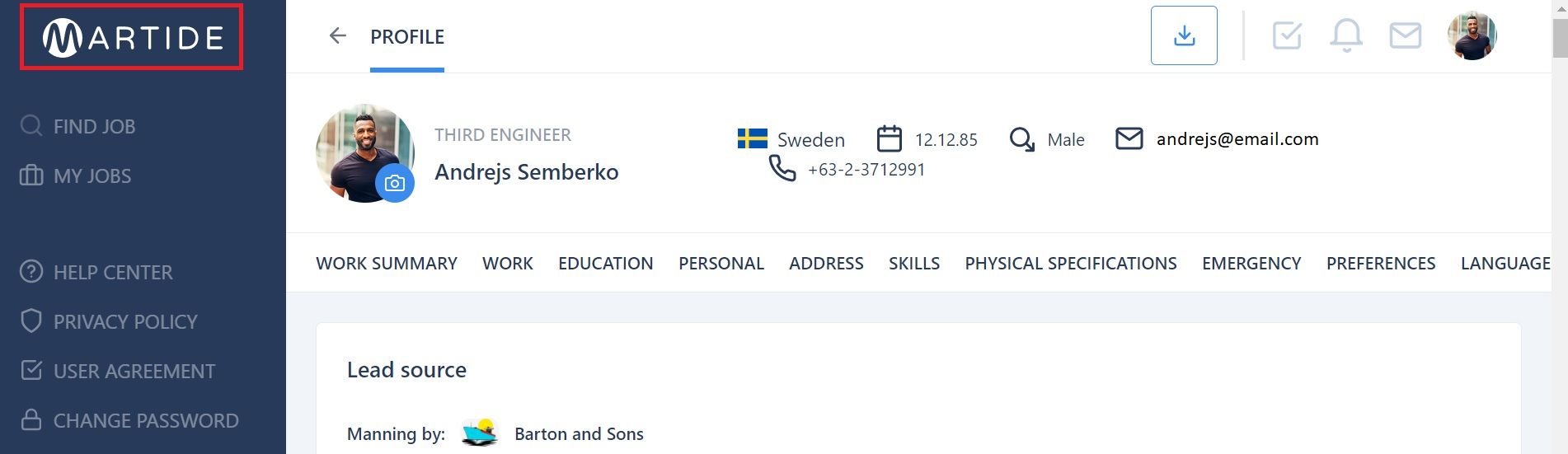Click the phone icon beside the number
This screenshot has width=1568, height=454.
click(782, 168)
